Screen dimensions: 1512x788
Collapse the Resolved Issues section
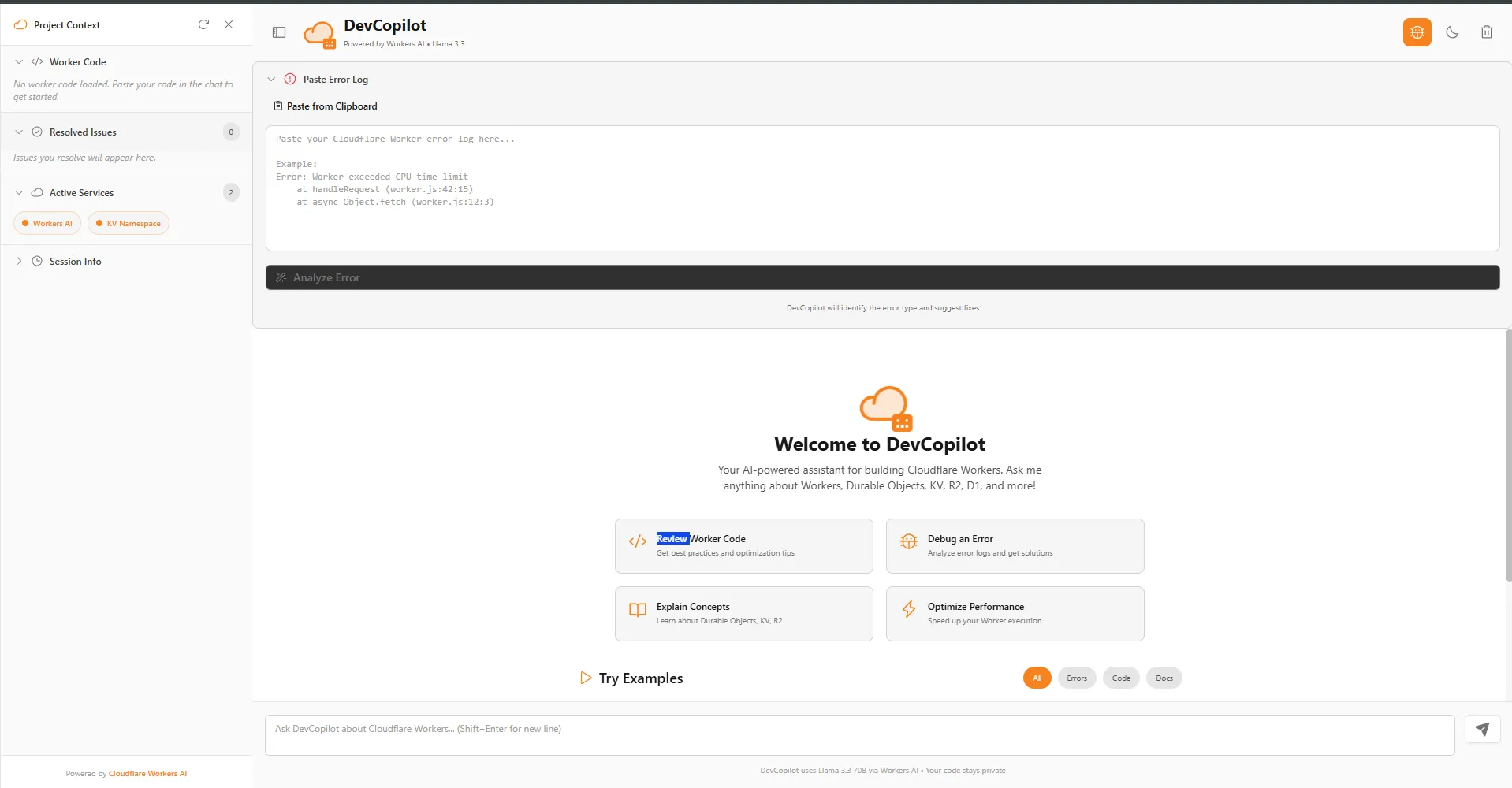tap(19, 132)
